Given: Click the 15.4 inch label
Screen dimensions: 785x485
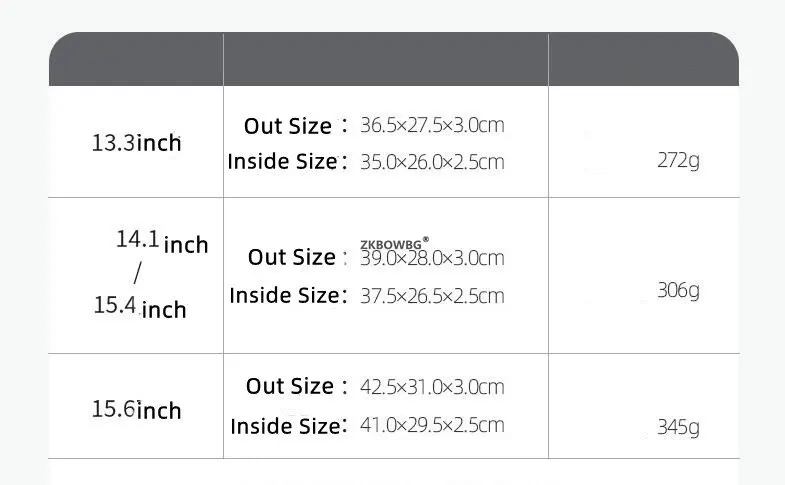Looking at the screenshot, I should coord(140,308).
